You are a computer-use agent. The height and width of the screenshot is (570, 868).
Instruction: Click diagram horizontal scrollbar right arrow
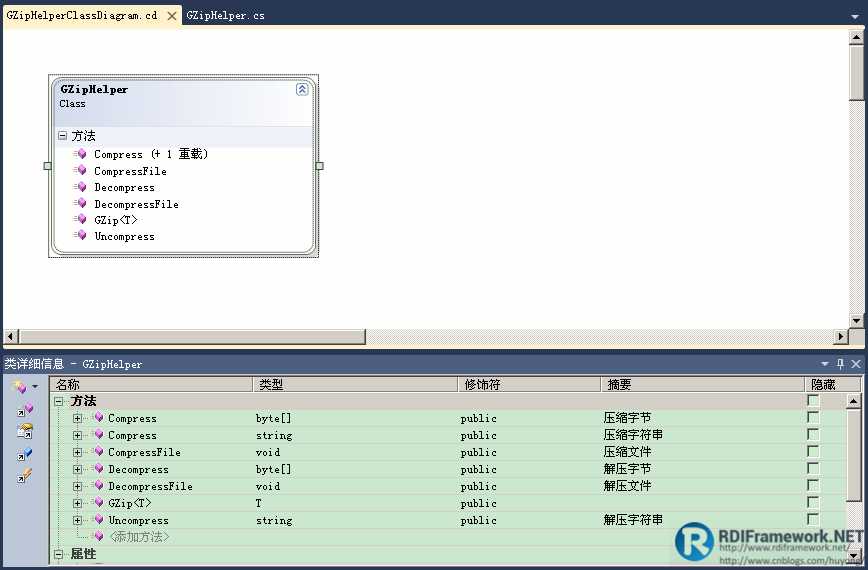(x=841, y=336)
